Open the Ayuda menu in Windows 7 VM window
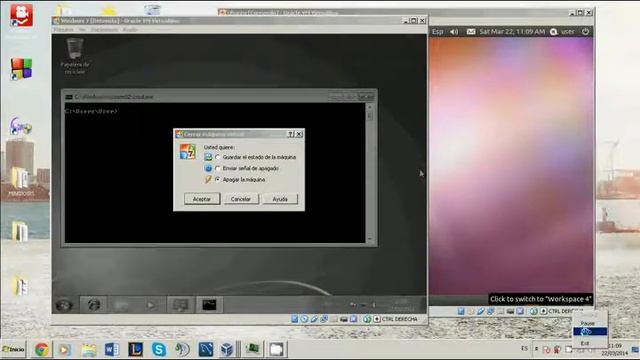The width and height of the screenshot is (640, 360). 130,30
